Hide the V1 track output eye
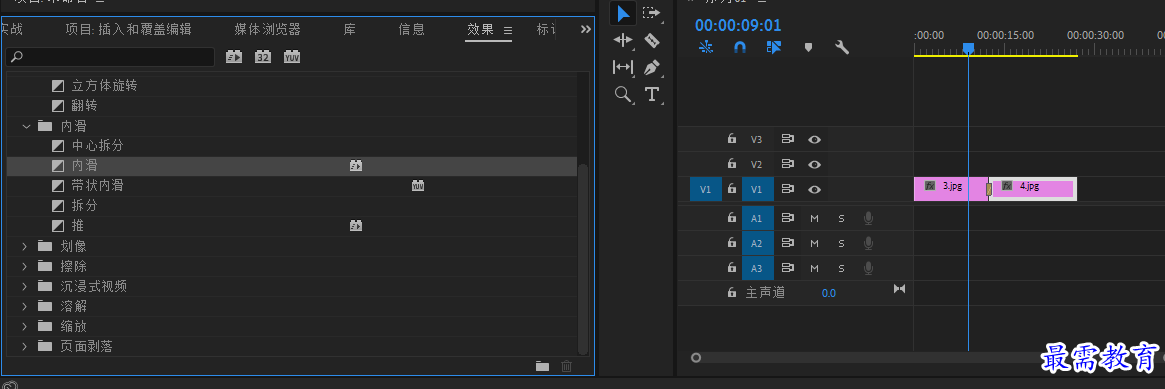1165x389 pixels. pyautogui.click(x=814, y=189)
